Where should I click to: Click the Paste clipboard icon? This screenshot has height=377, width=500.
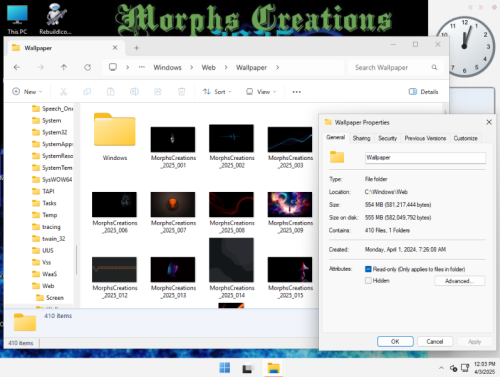point(111,92)
